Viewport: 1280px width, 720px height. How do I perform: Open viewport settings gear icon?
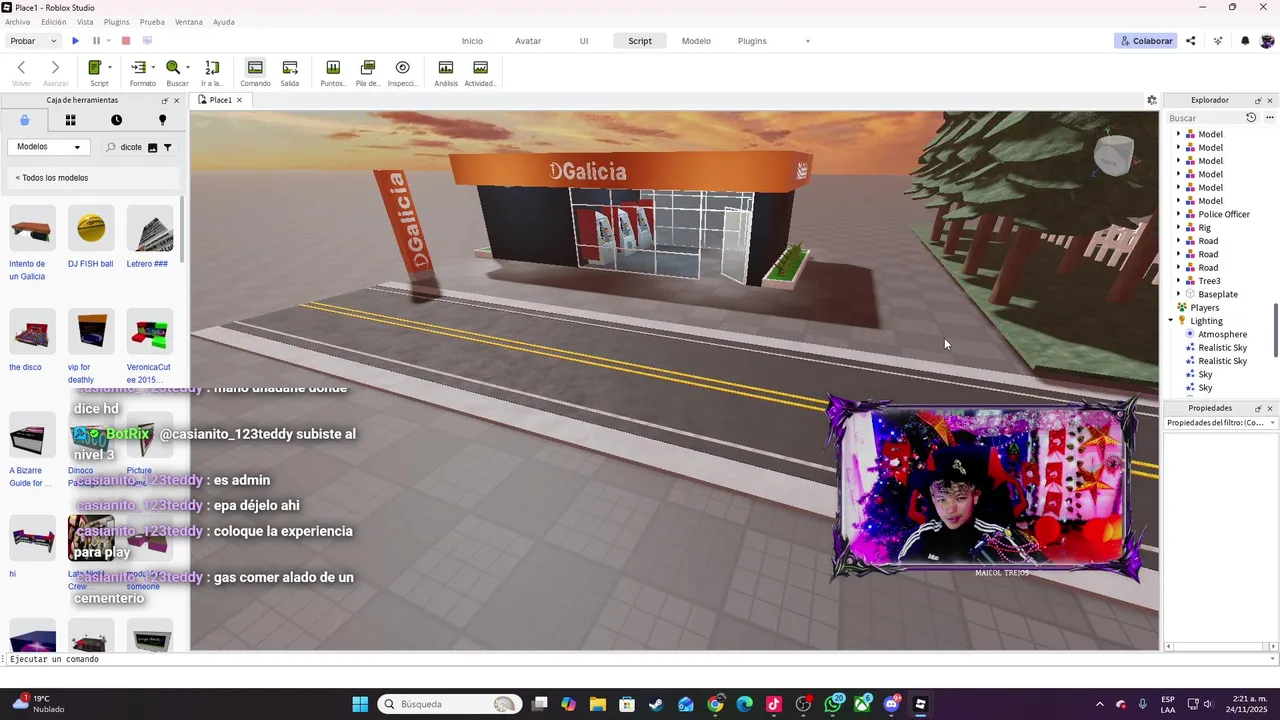pos(1152,100)
